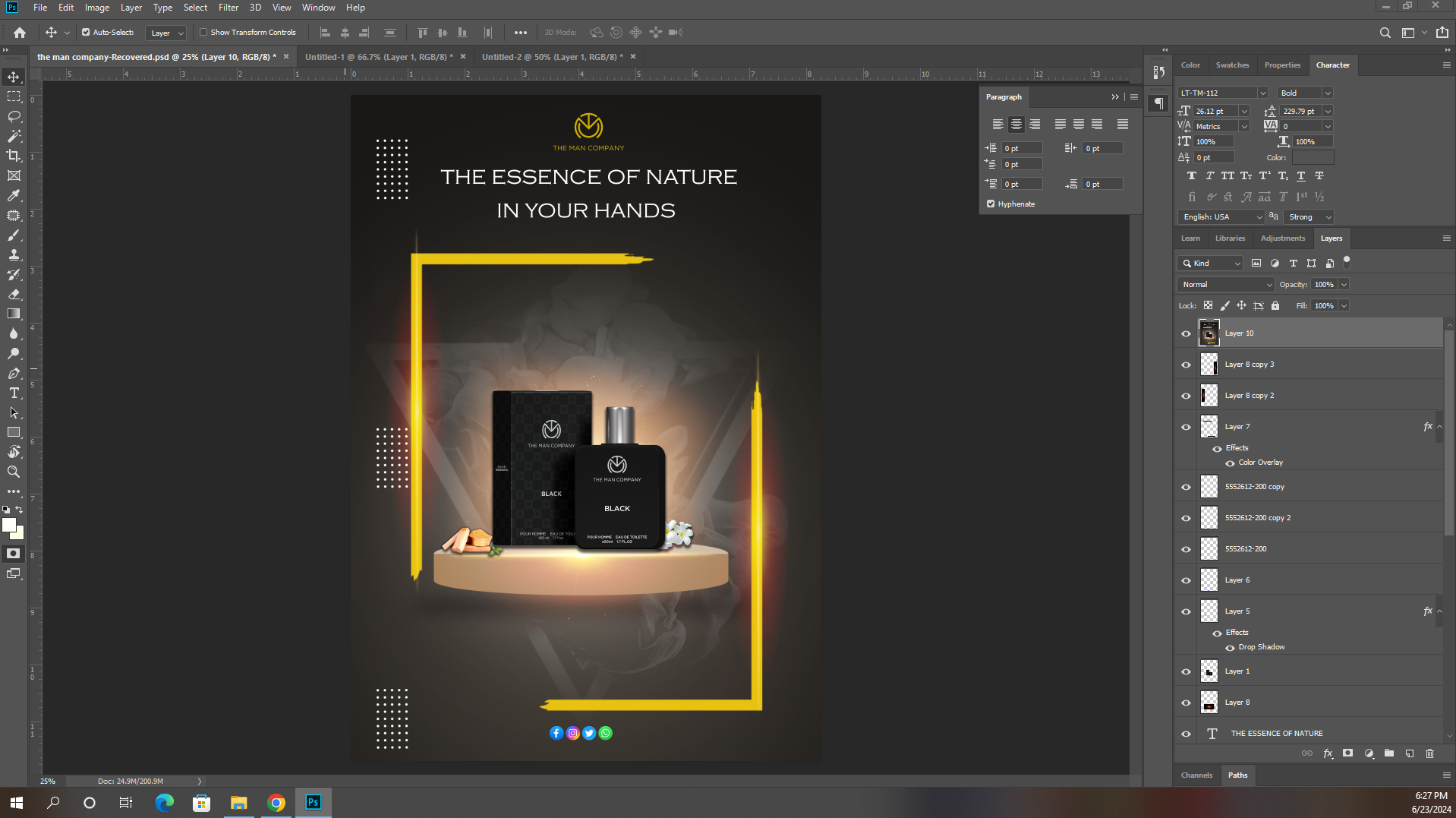
Task: Select the Move tool
Action: (x=14, y=77)
